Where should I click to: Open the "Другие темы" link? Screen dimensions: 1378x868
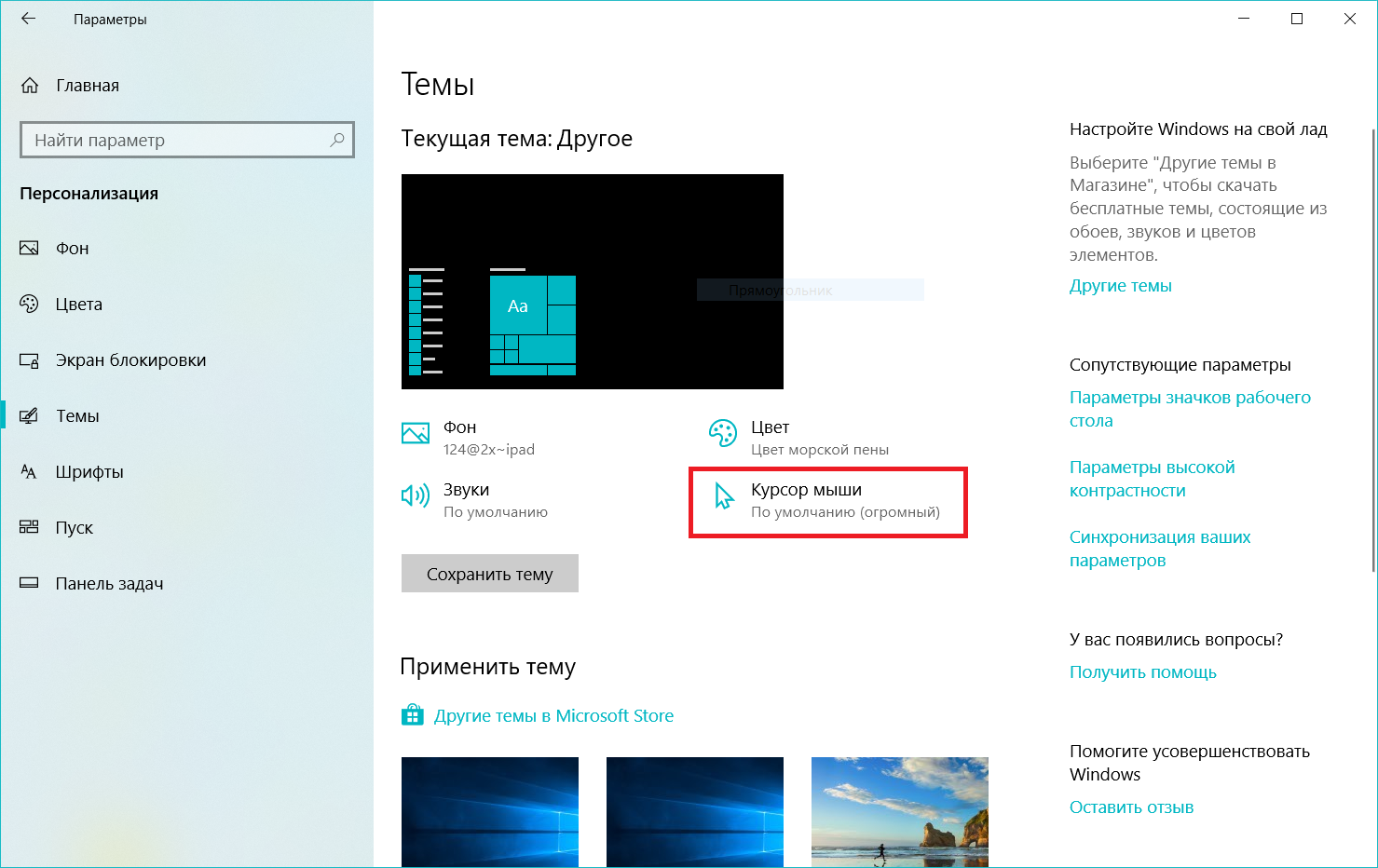pos(1121,285)
